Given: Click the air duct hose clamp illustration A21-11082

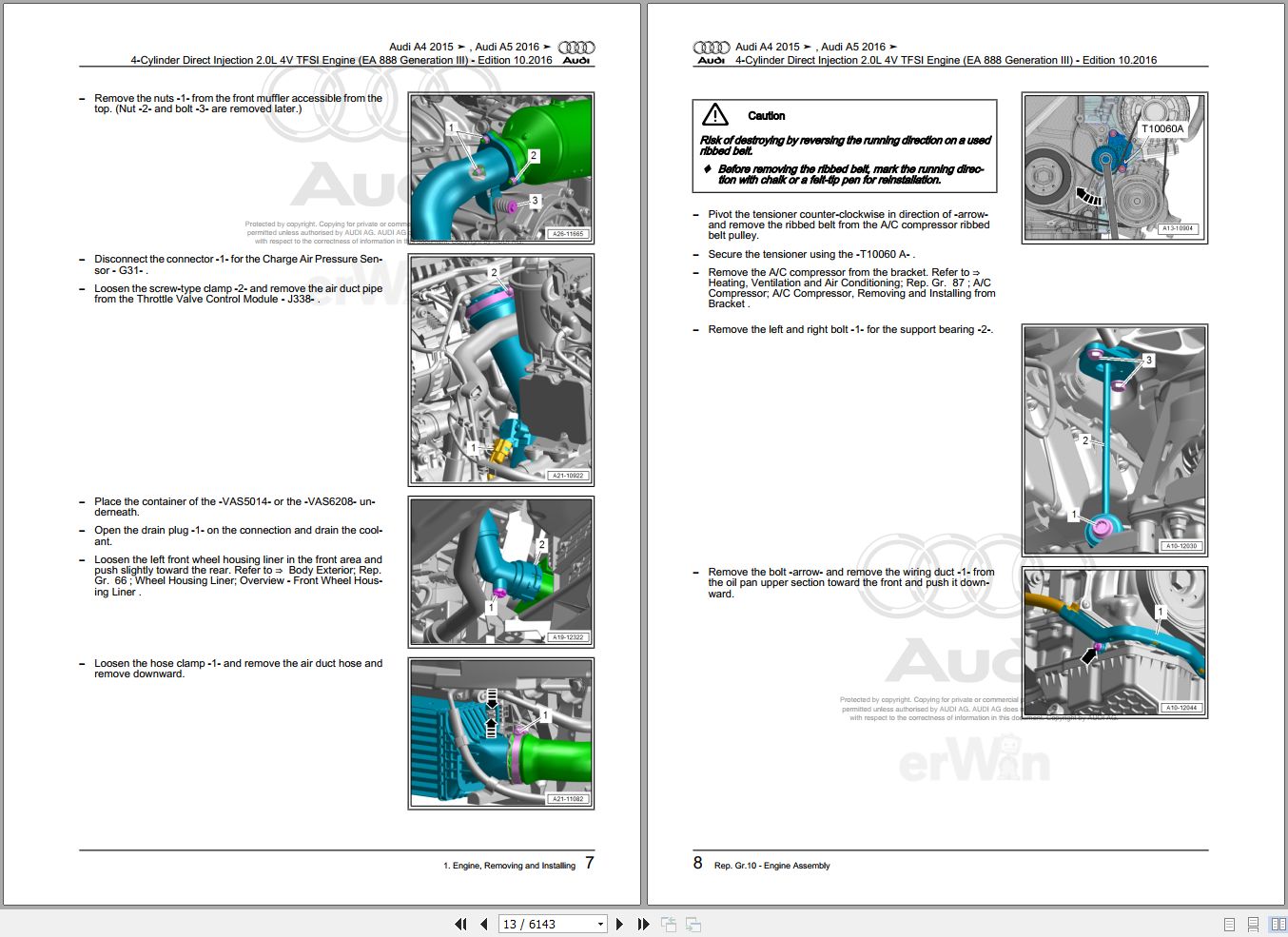Looking at the screenshot, I should (501, 733).
